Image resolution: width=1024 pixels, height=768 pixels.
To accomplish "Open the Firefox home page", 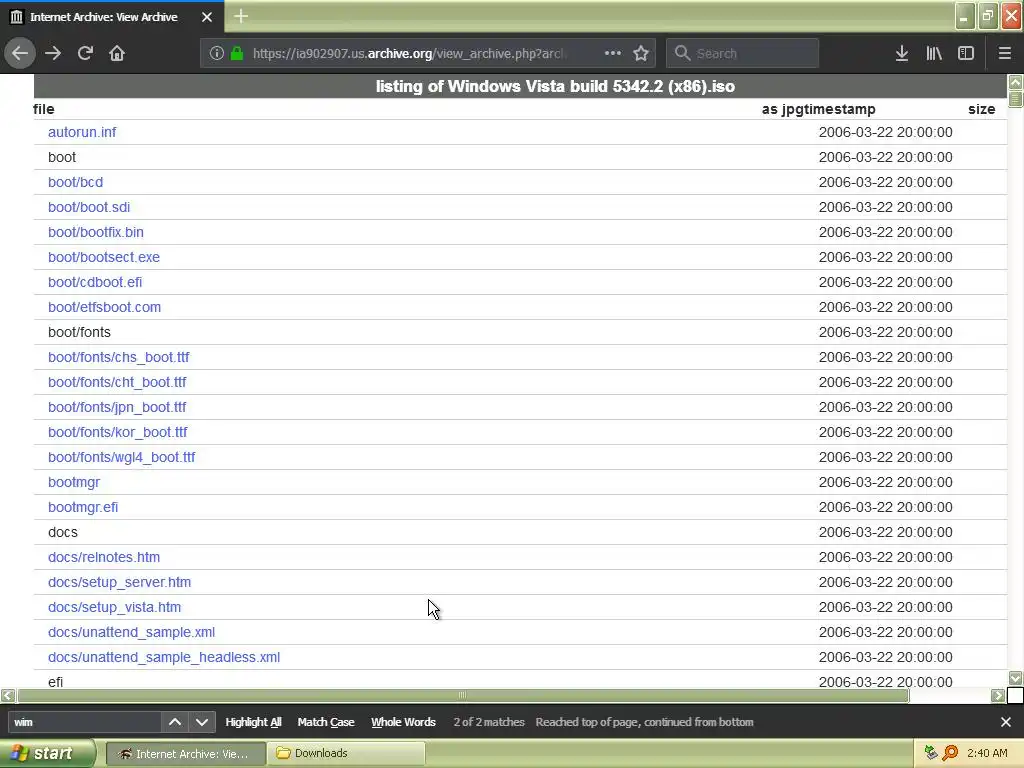I will pos(117,53).
